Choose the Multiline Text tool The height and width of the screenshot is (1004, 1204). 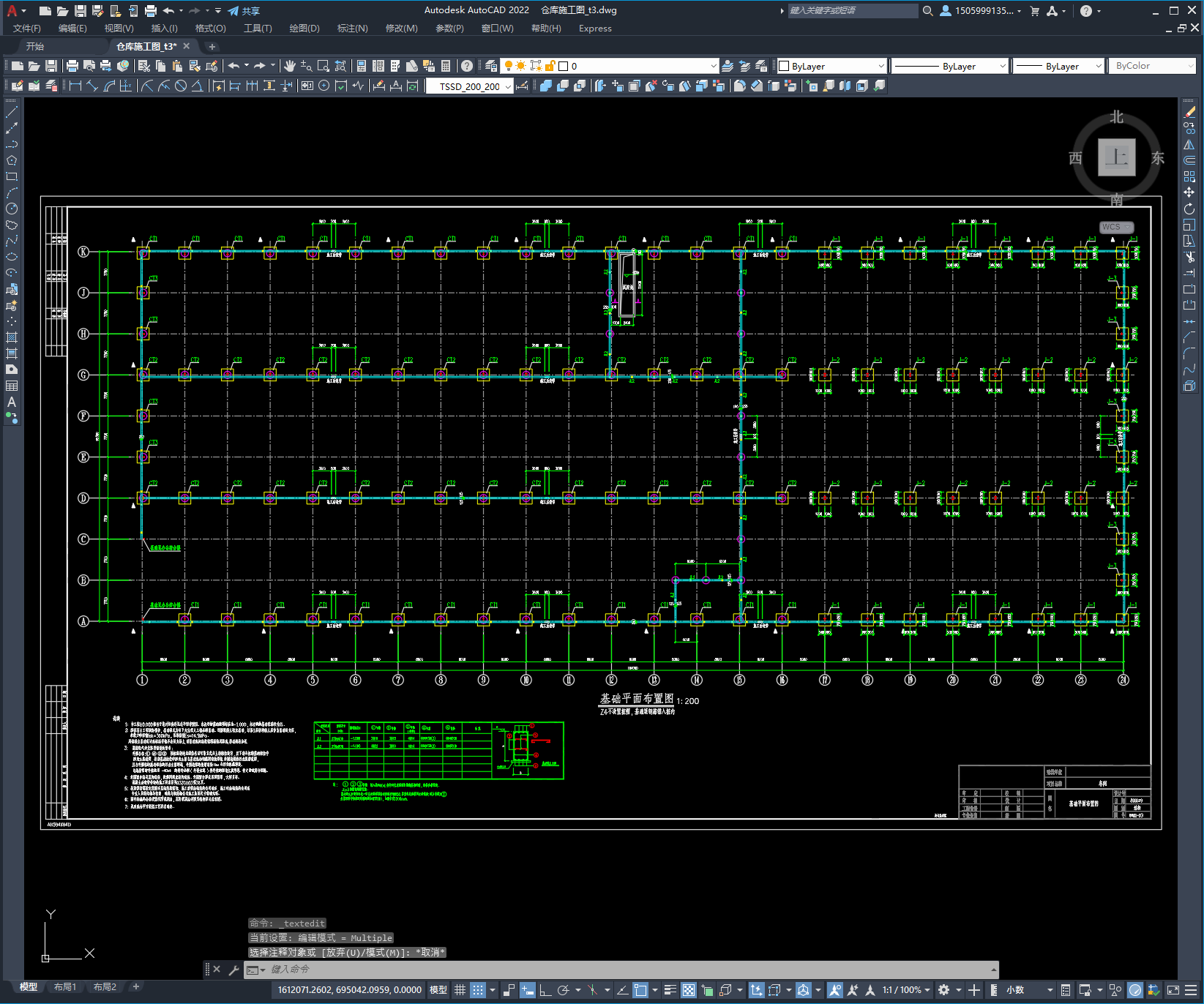click(x=12, y=402)
